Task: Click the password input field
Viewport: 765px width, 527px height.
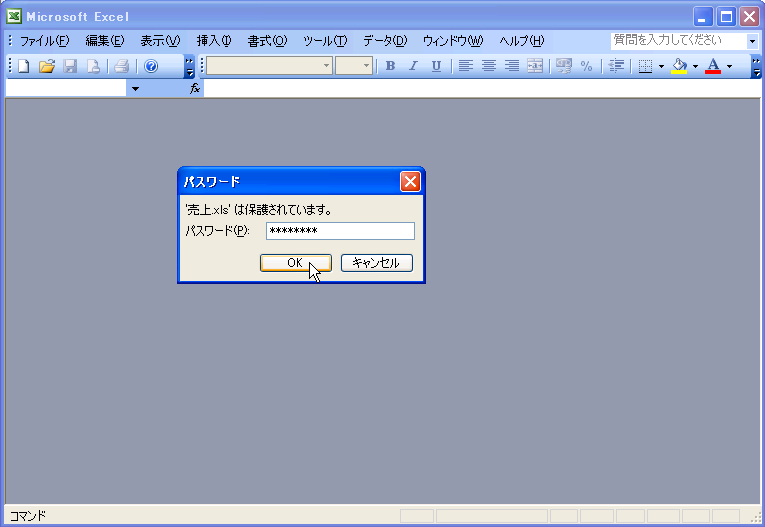Action: click(x=341, y=231)
